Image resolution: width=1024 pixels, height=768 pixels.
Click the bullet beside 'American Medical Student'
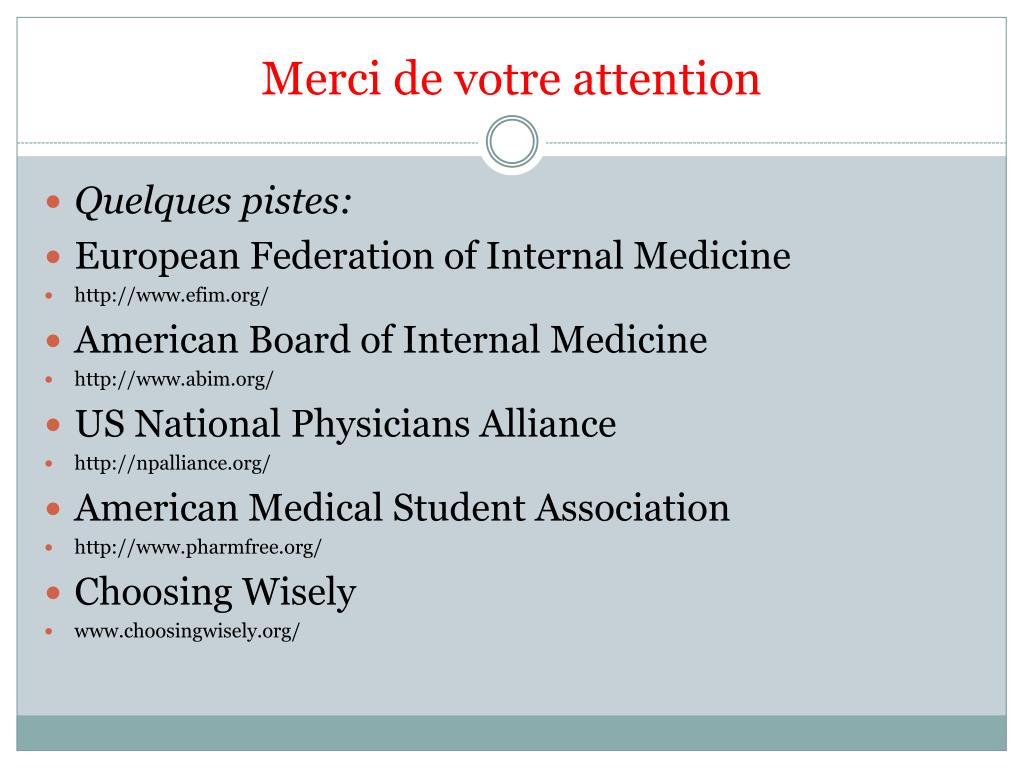click(54, 509)
